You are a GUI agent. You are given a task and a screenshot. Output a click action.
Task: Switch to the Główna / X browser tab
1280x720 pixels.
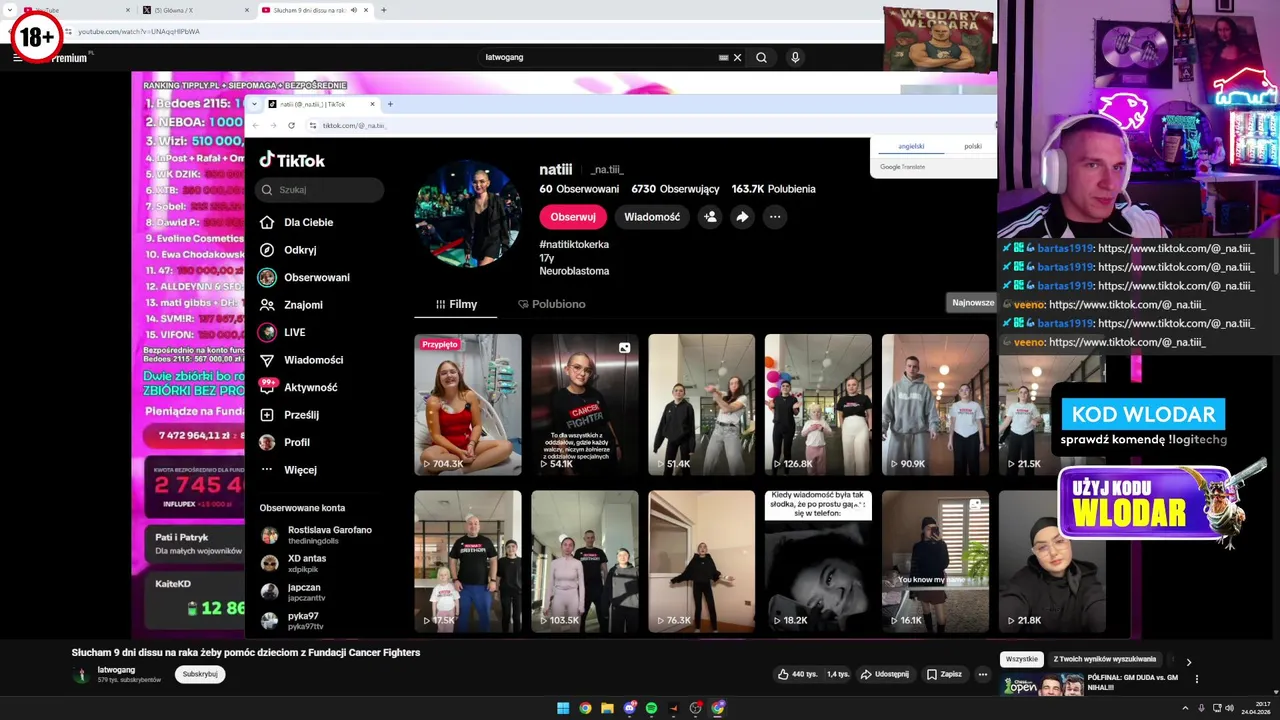[x=195, y=10]
